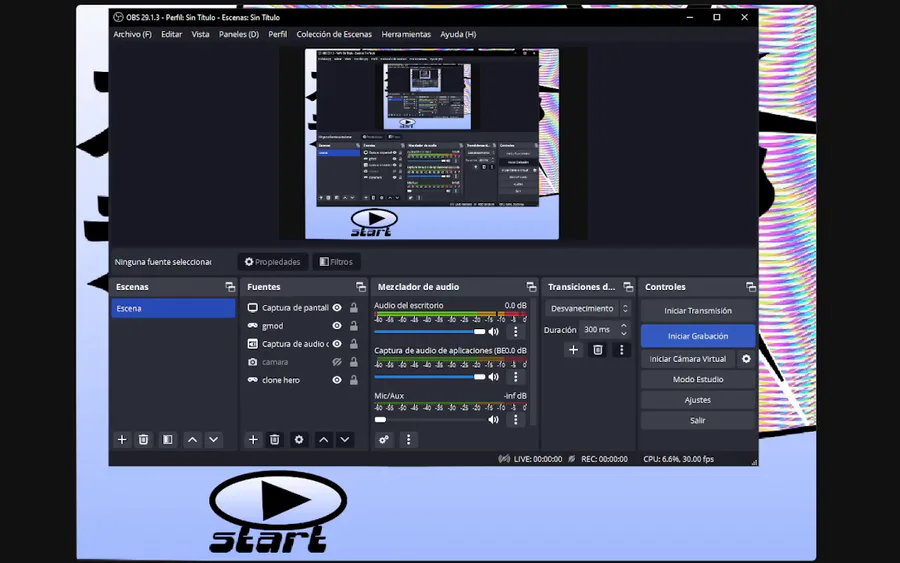Add a new transition with plus
This screenshot has height=563, width=900.
[x=573, y=350]
